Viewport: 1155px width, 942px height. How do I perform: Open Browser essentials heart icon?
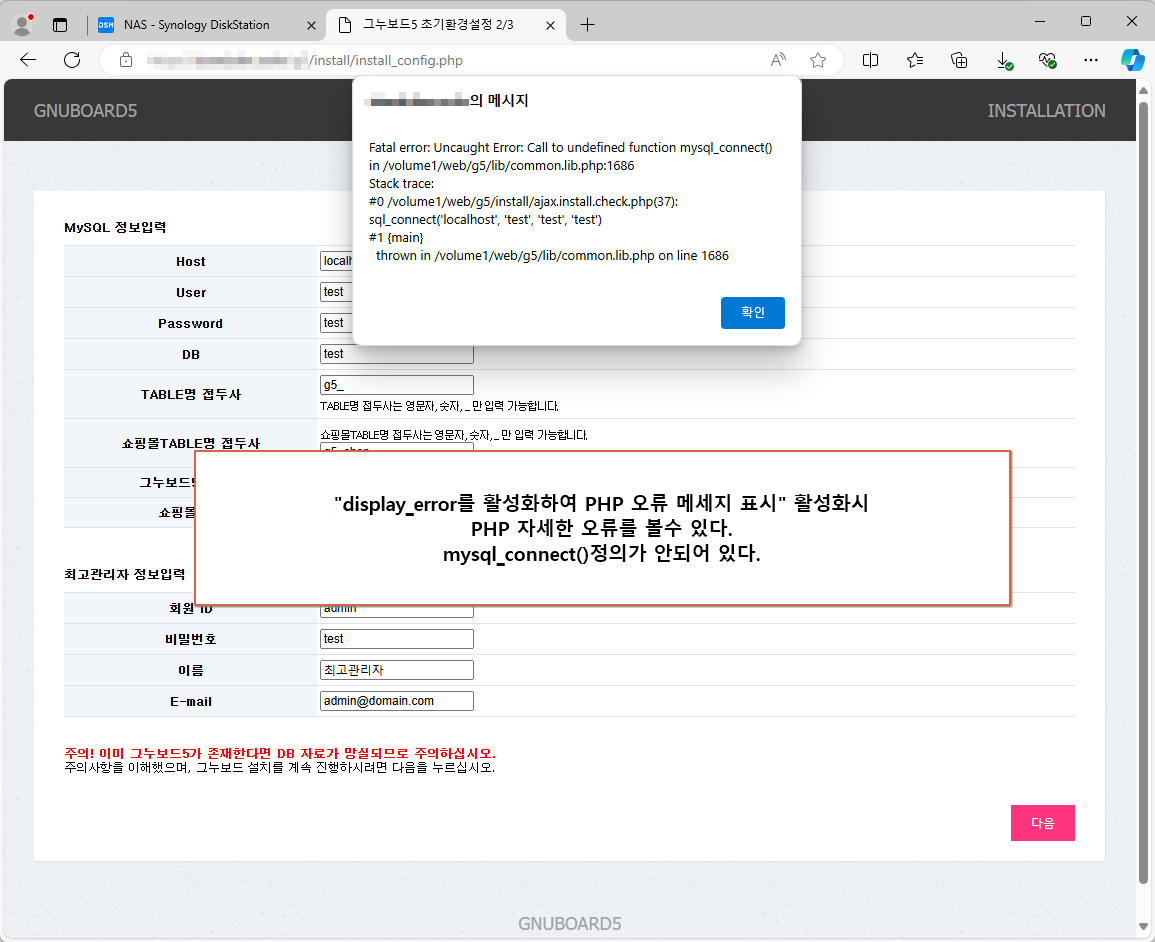coord(1047,60)
